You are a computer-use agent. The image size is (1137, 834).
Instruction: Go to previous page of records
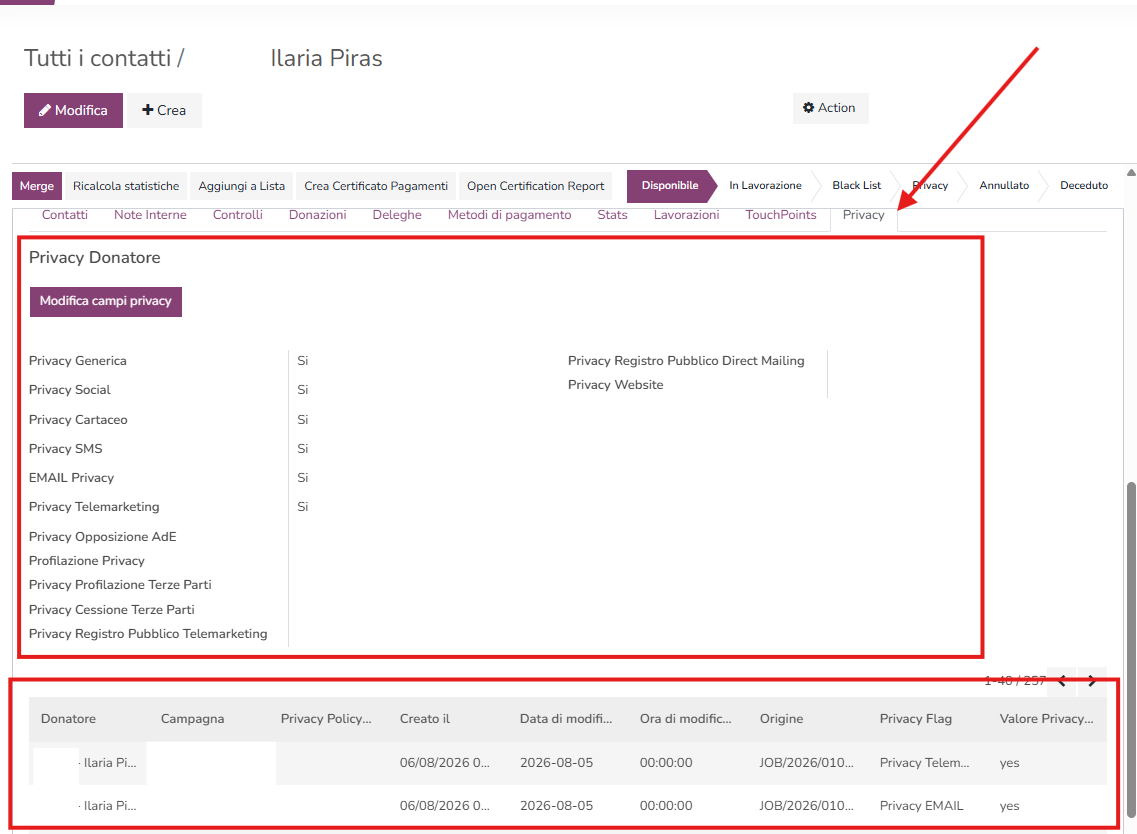pos(1062,681)
